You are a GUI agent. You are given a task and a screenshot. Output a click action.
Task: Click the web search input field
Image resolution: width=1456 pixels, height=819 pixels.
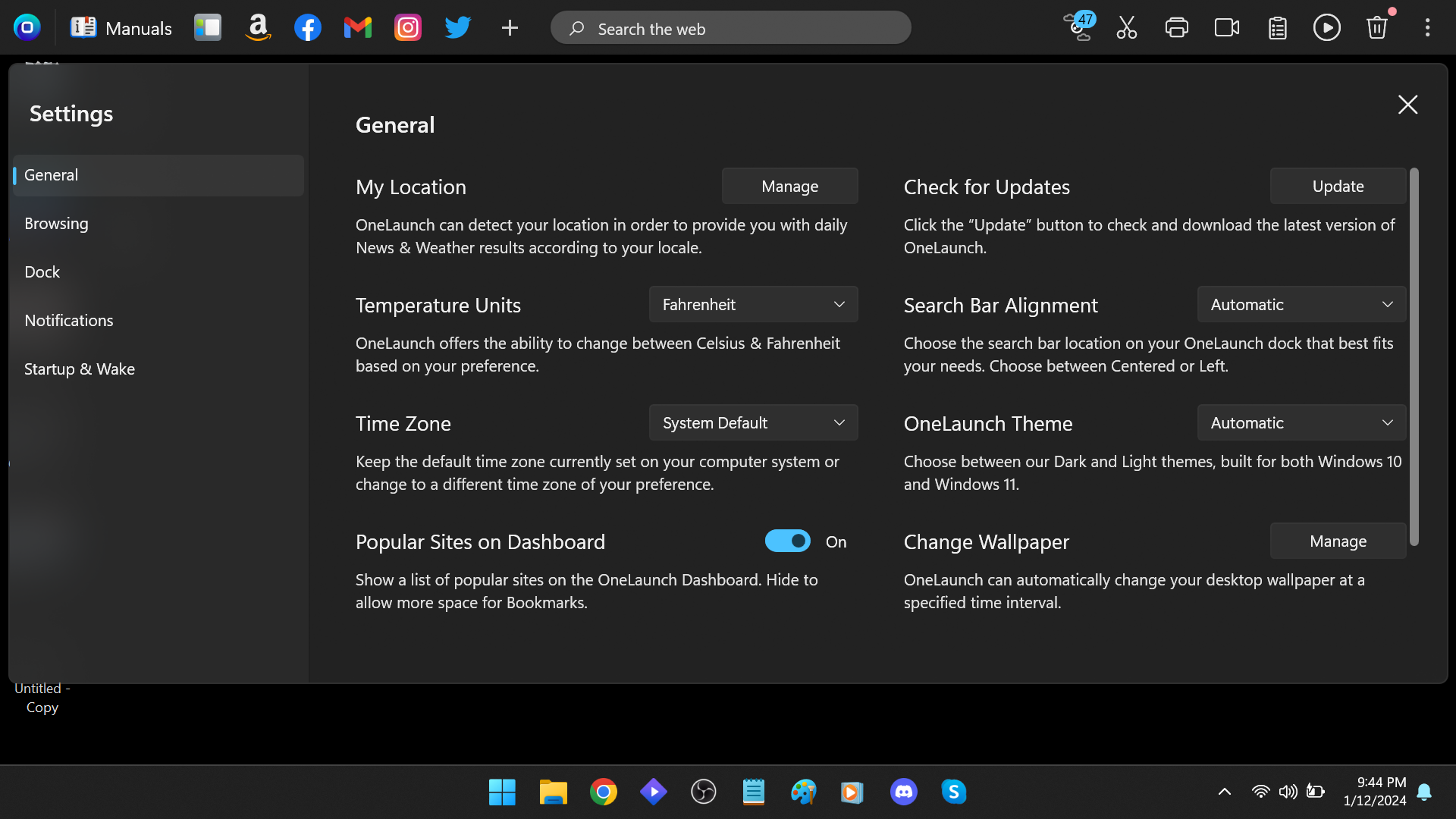click(x=730, y=27)
